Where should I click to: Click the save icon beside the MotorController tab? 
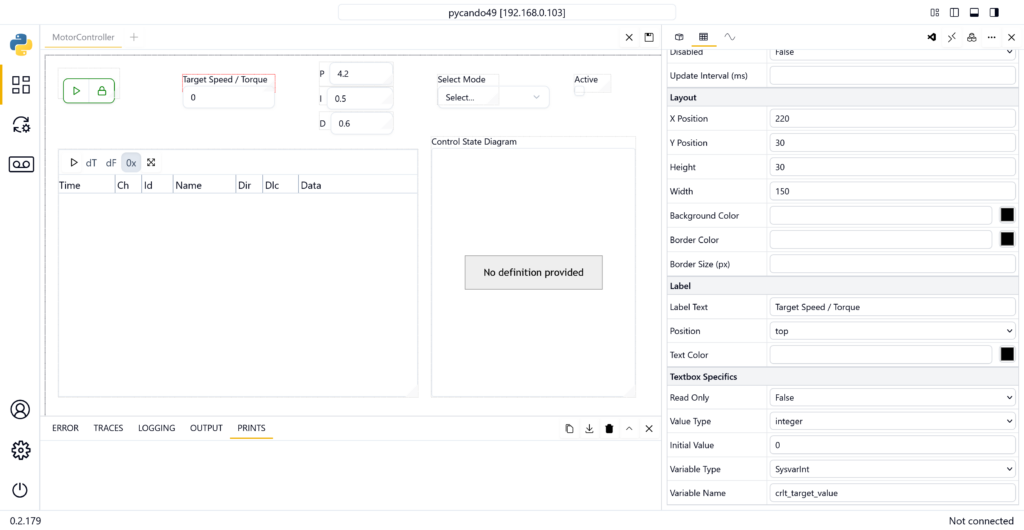[x=649, y=37]
